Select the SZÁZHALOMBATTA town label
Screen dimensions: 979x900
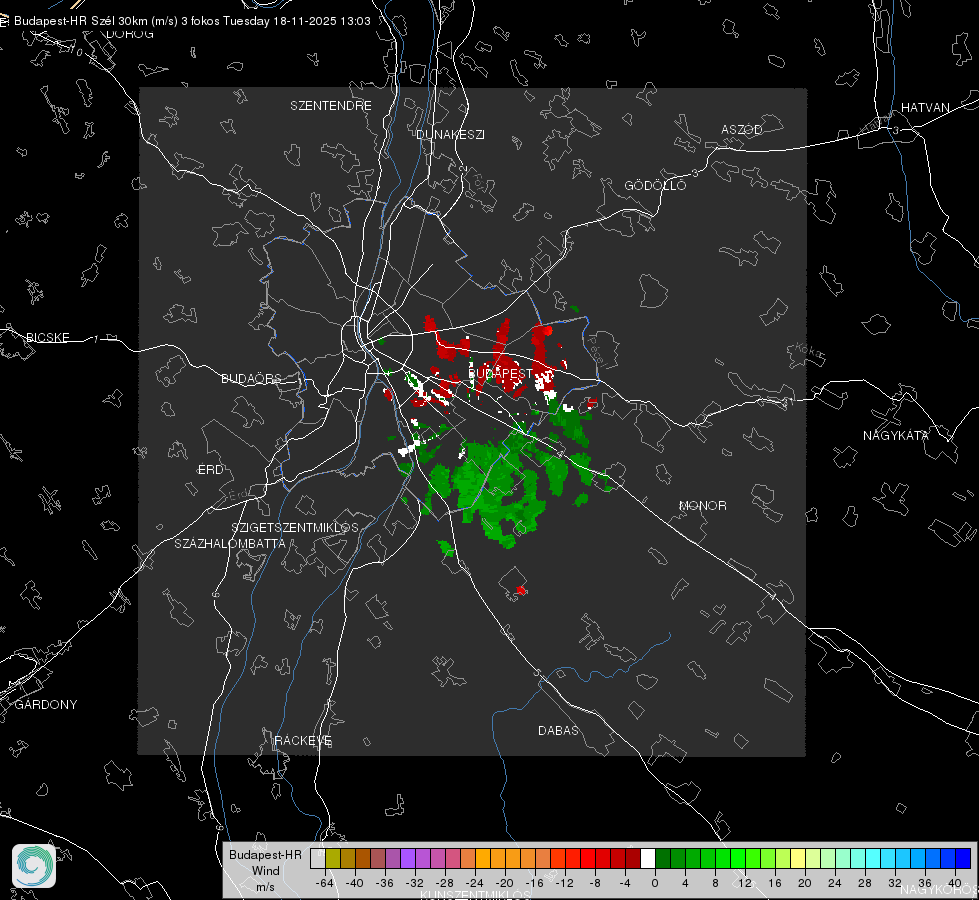click(230, 543)
